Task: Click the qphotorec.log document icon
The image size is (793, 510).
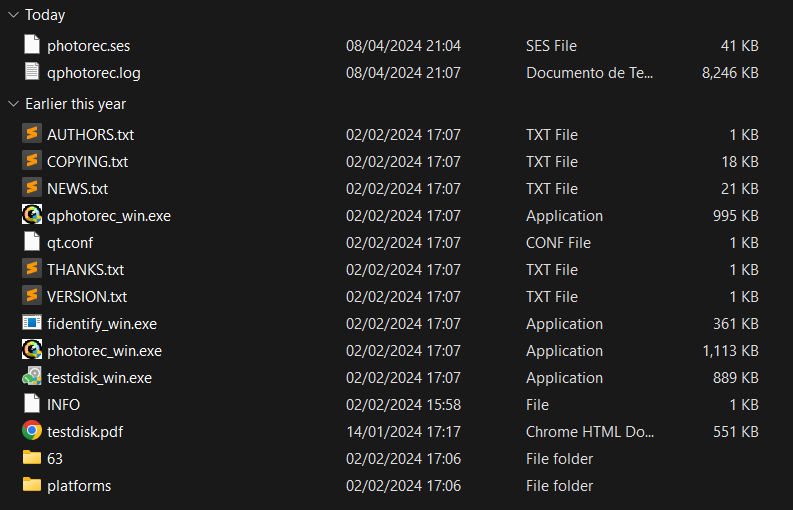Action: [x=32, y=72]
